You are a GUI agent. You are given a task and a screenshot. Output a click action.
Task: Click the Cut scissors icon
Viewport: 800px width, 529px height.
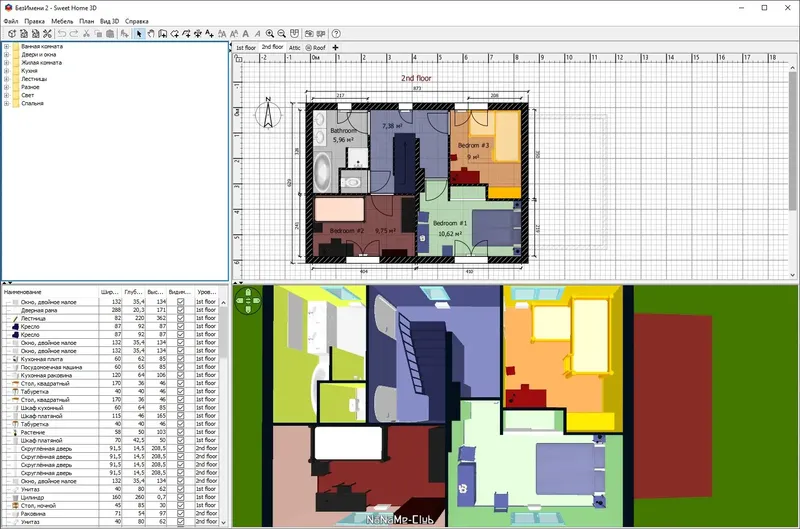point(86,34)
